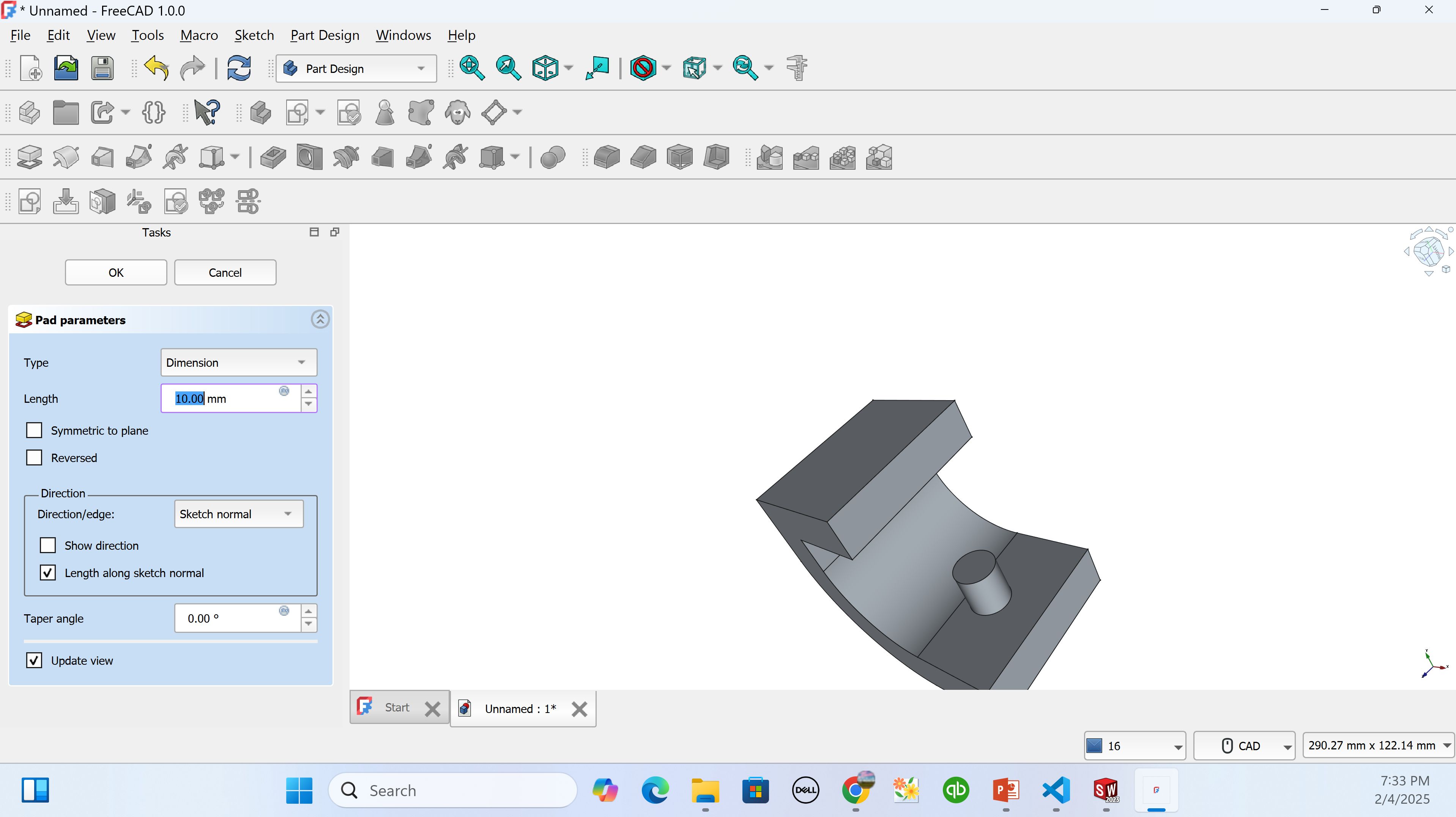Open the Part Design menu
This screenshot has width=1456, height=817.
click(x=325, y=35)
